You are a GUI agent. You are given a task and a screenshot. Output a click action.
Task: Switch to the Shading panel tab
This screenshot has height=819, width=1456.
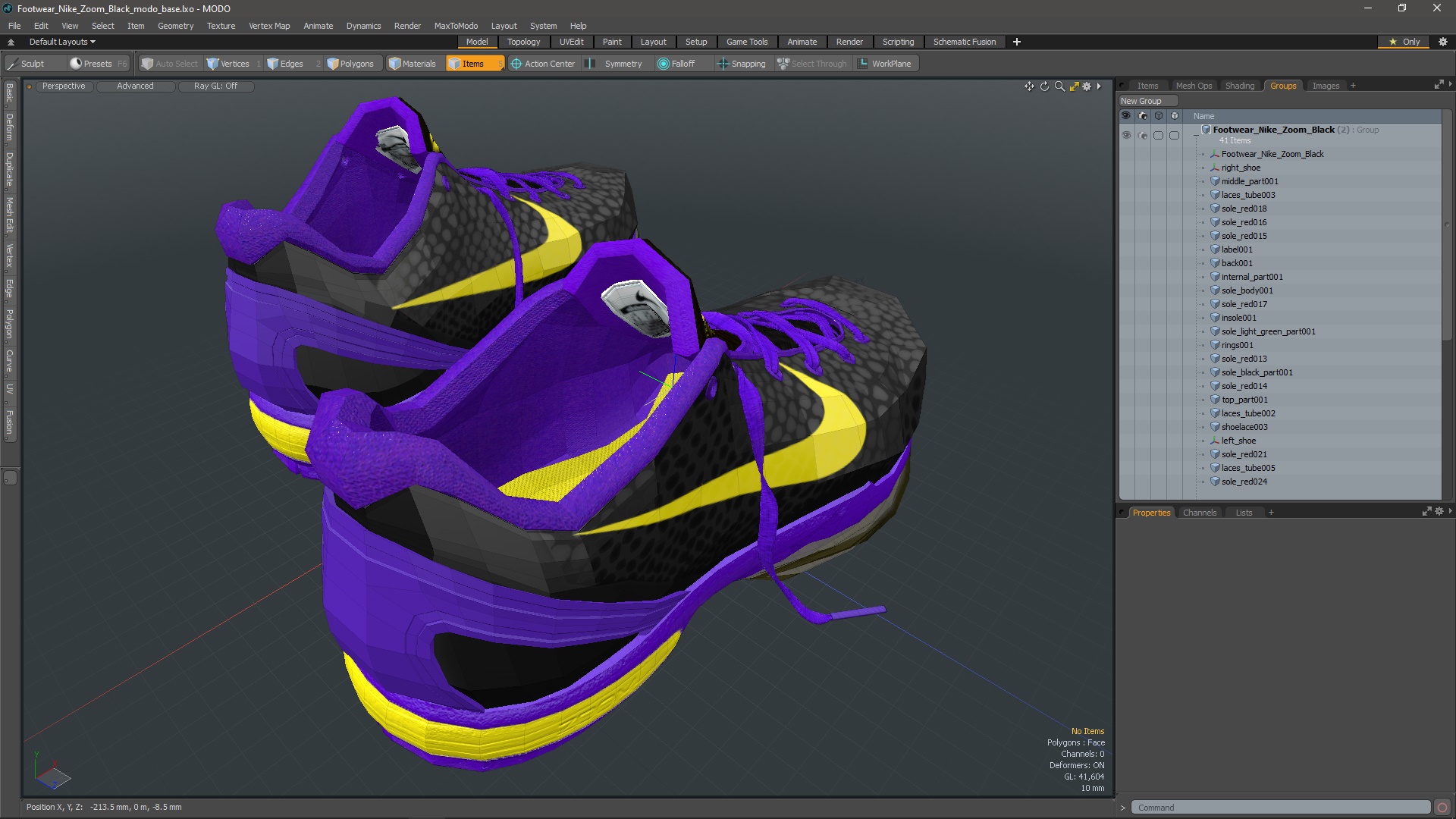pyautogui.click(x=1240, y=86)
